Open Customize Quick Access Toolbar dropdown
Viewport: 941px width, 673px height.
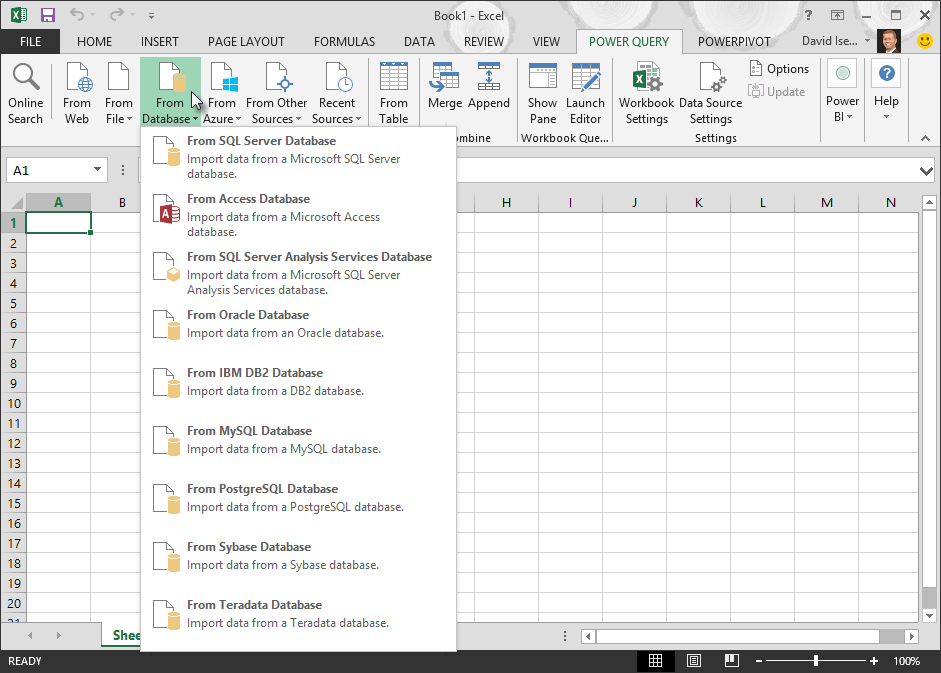pyautogui.click(x=151, y=16)
